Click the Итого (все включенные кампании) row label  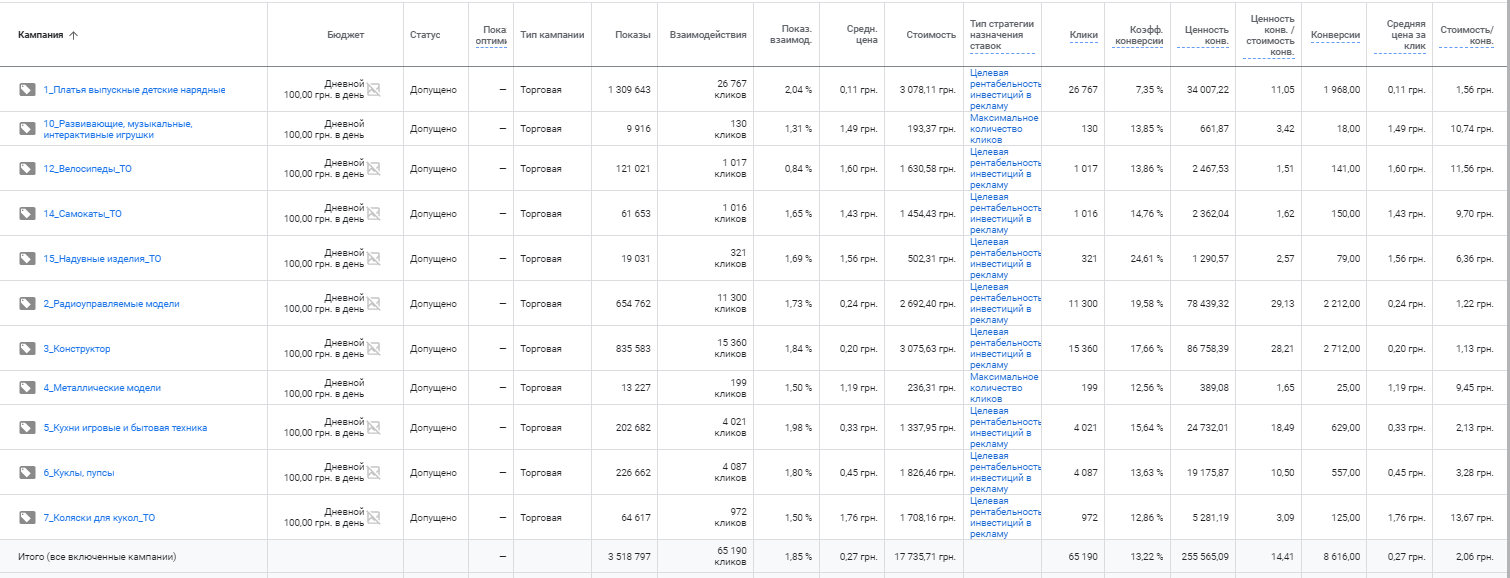[98, 556]
